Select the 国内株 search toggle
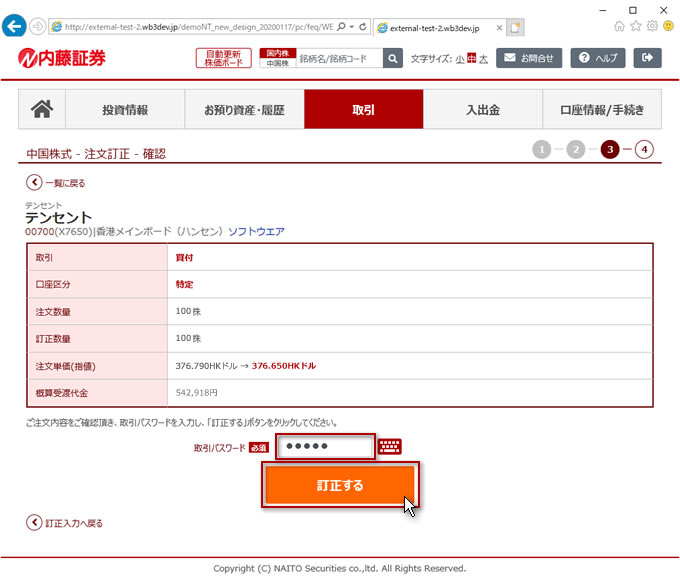 point(278,53)
